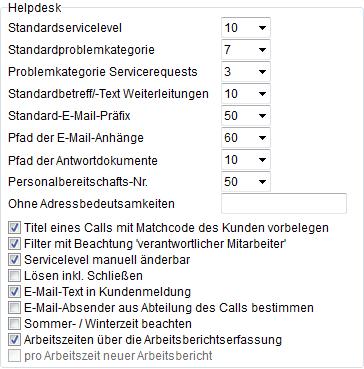Uncheck E-Mail-Text in Kundenmeldung

(x=15, y=292)
